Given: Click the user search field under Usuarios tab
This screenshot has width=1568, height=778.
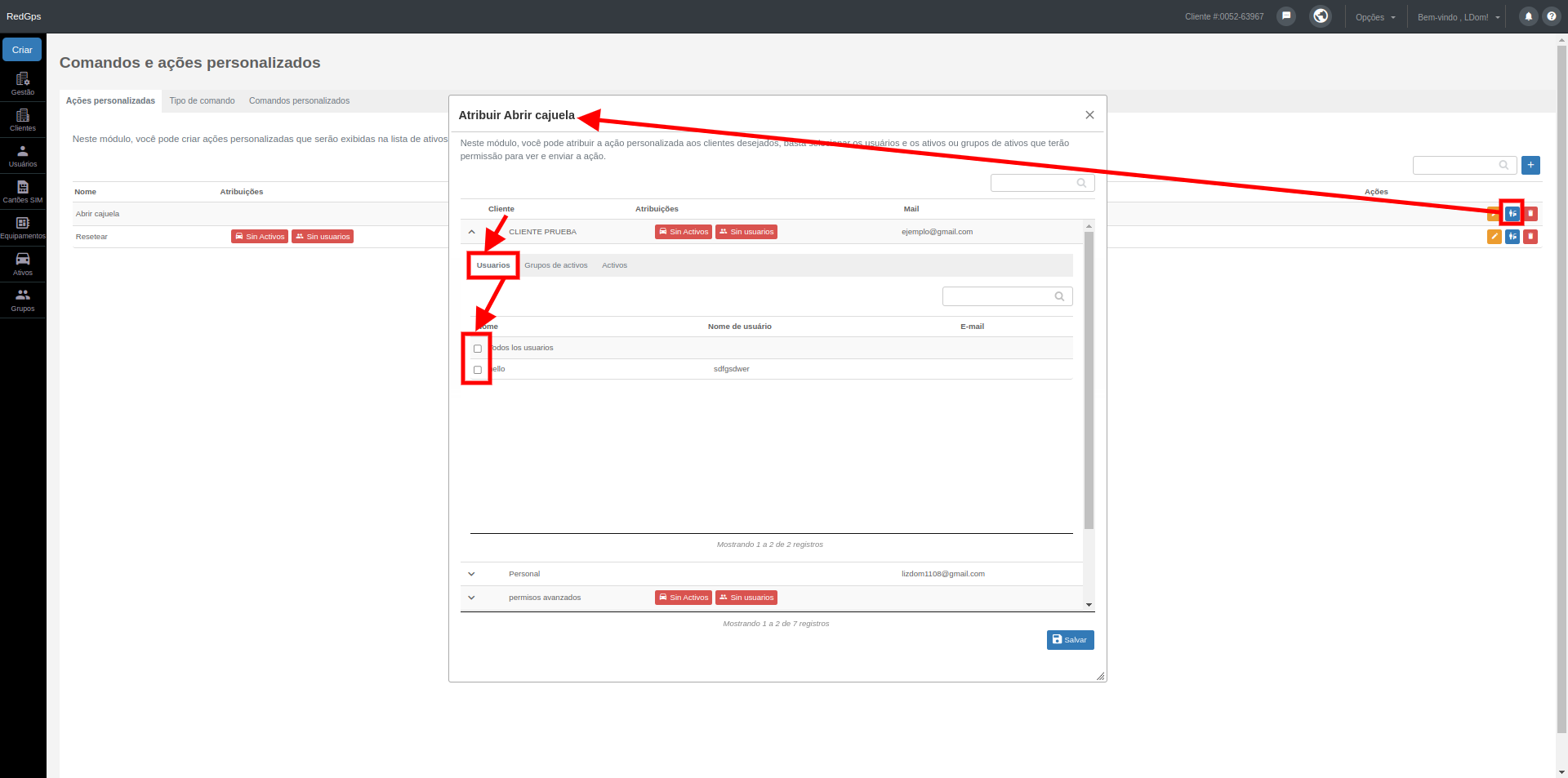Looking at the screenshot, I should (1007, 296).
